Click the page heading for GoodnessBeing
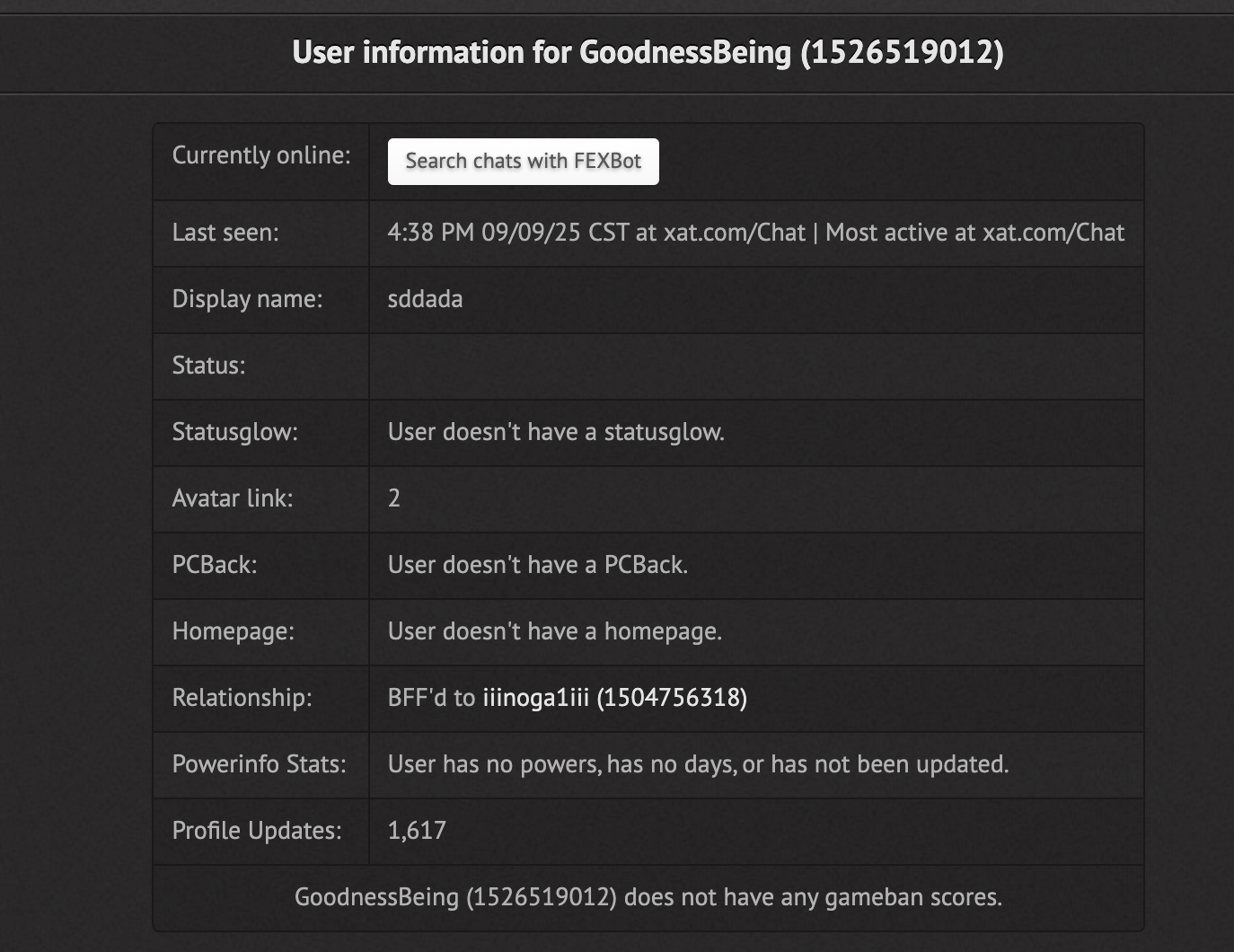Screen dimensions: 1234x952 (648, 52)
